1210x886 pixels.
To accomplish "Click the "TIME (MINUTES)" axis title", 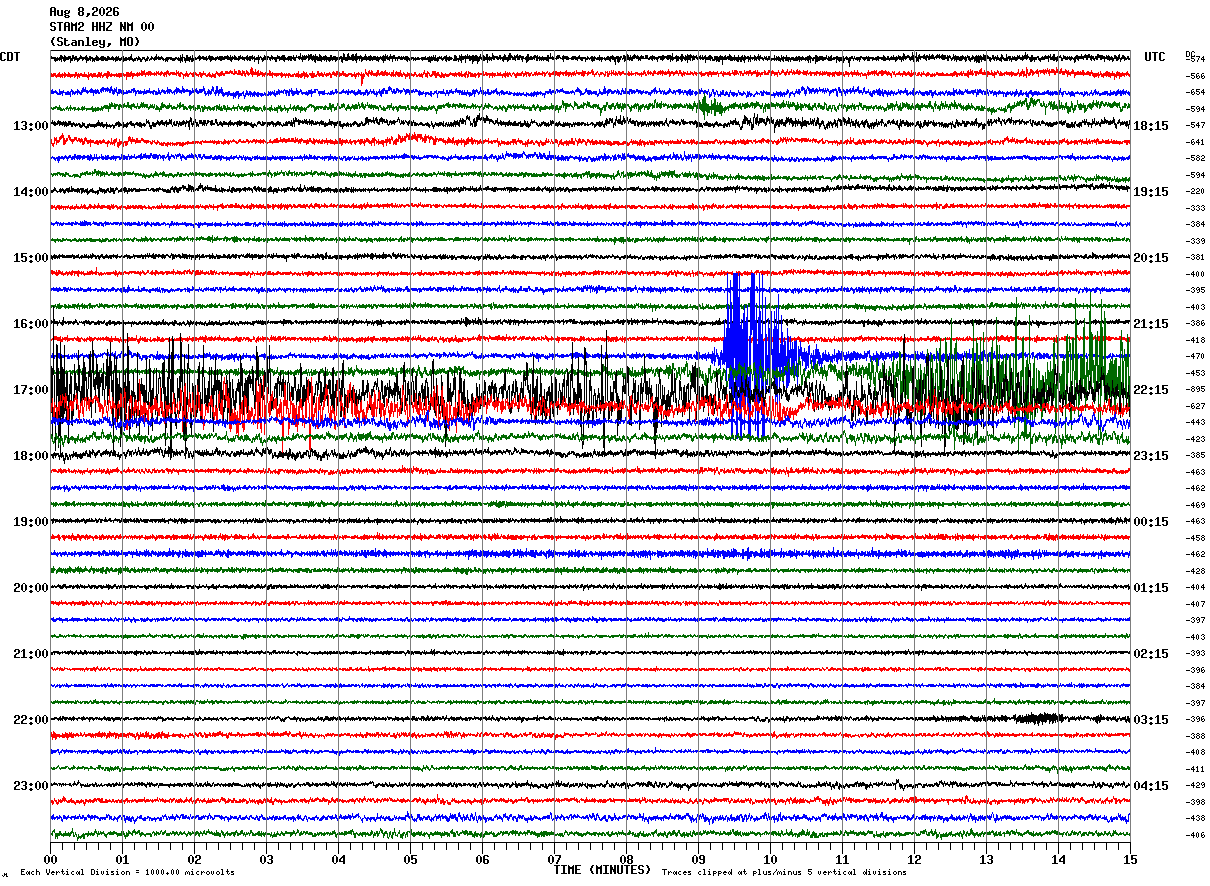I will tap(602, 870).
